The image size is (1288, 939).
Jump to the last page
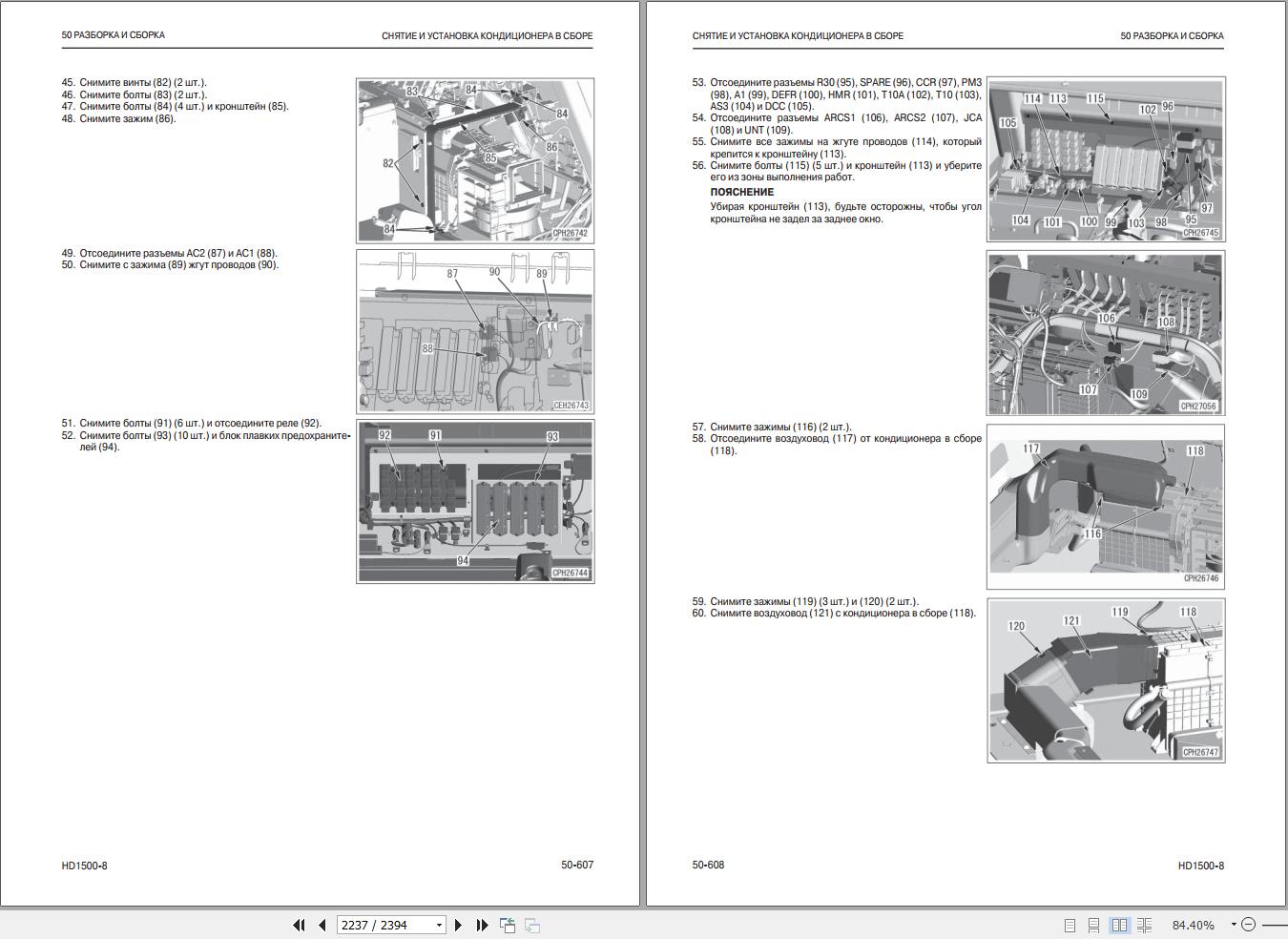pos(482,925)
